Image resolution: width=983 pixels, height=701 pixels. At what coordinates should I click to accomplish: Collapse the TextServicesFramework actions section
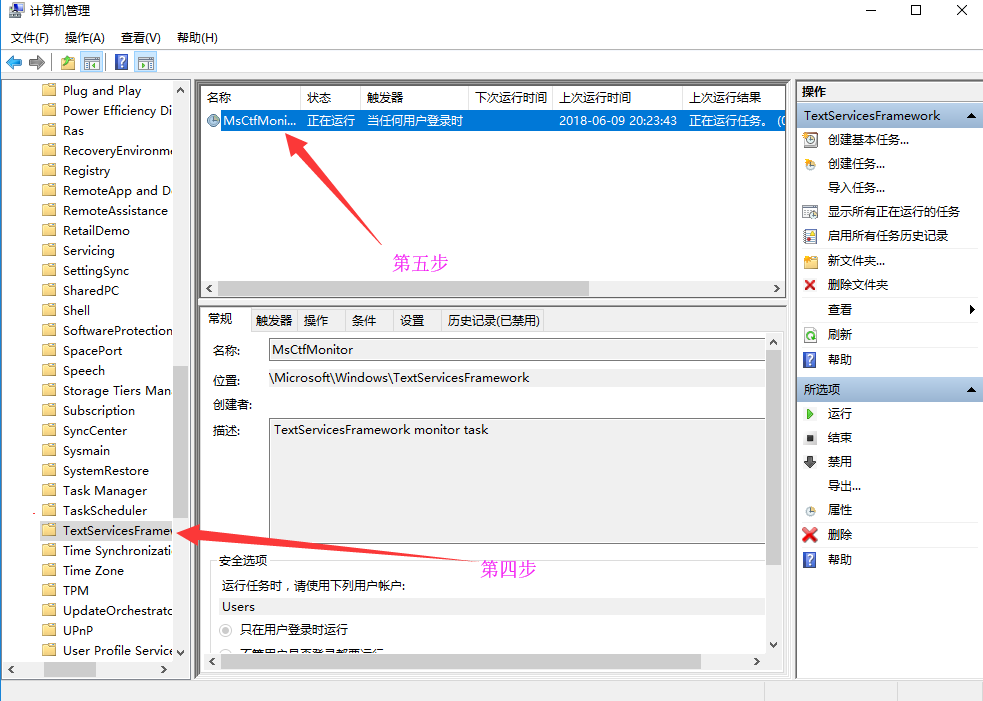[x=971, y=116]
